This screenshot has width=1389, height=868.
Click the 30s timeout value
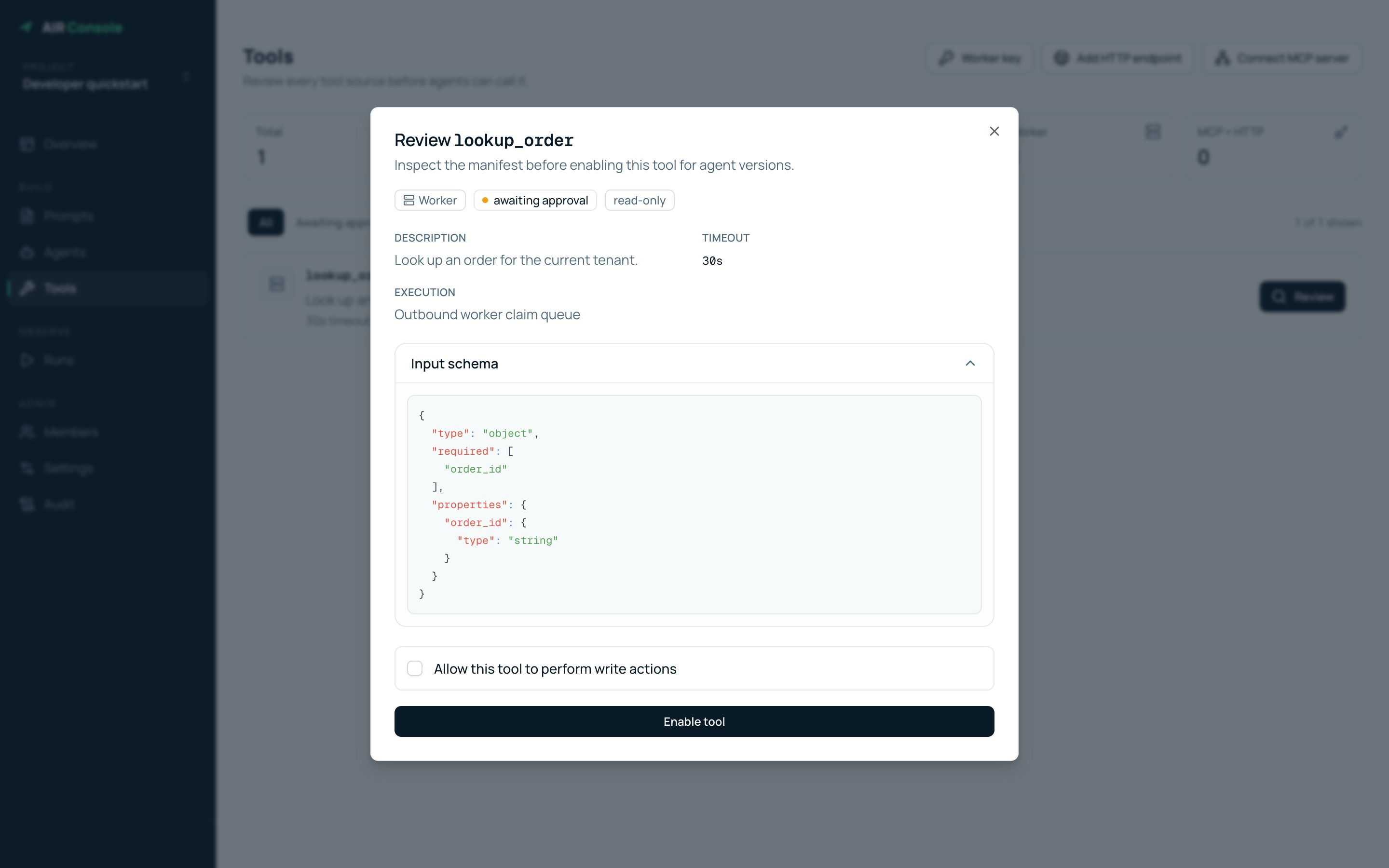coord(712,260)
